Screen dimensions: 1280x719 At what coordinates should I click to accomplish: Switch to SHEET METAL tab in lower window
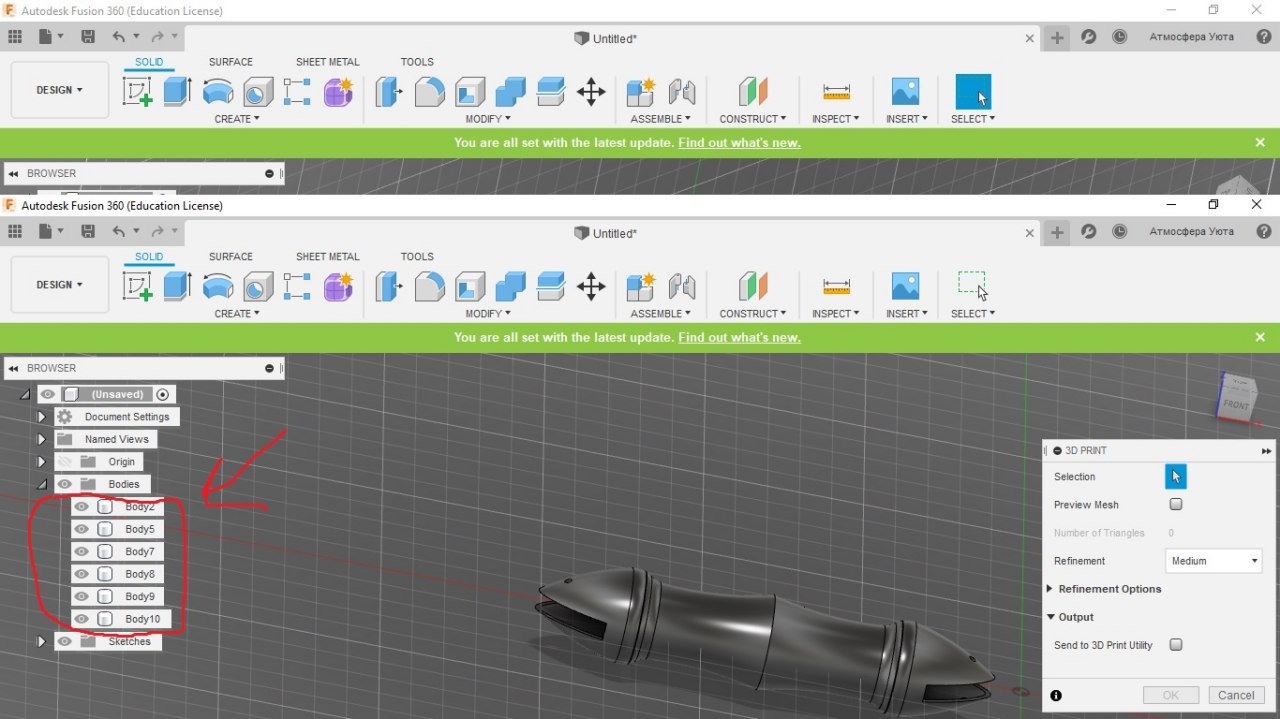tap(327, 256)
